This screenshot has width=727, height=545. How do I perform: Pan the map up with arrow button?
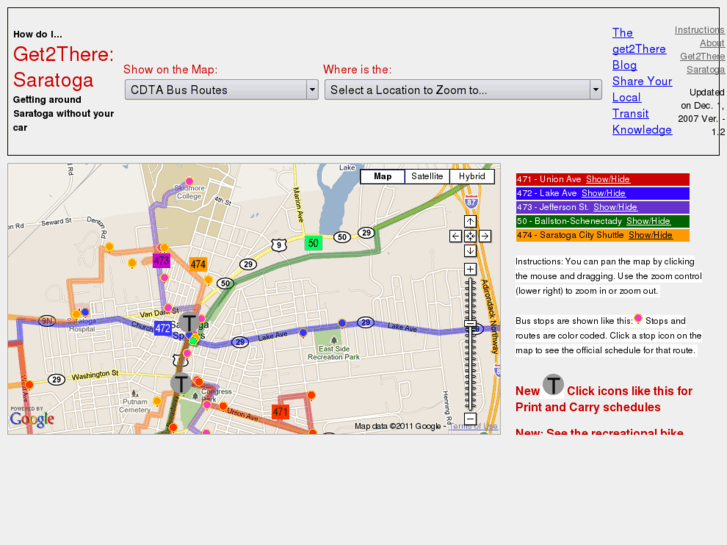click(x=470, y=222)
